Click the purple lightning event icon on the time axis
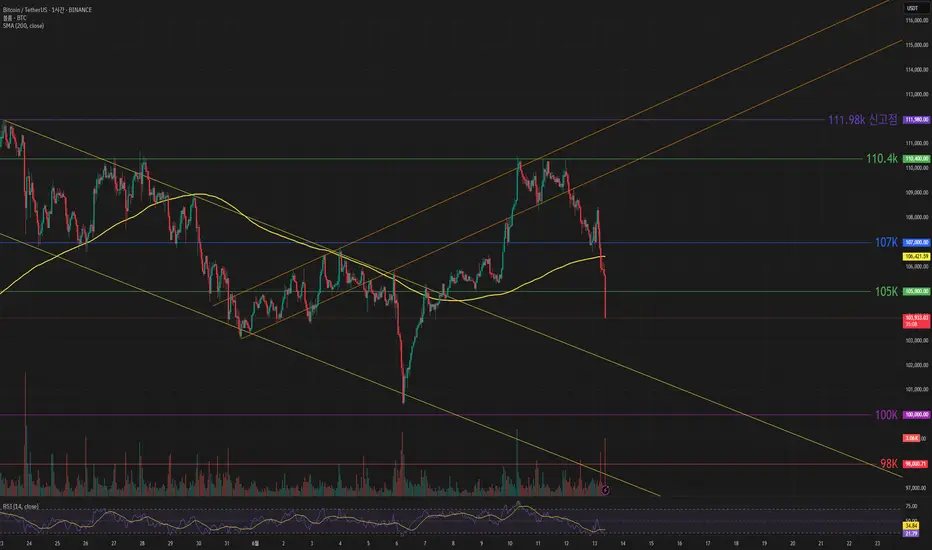The image size is (932, 550). tap(605, 491)
